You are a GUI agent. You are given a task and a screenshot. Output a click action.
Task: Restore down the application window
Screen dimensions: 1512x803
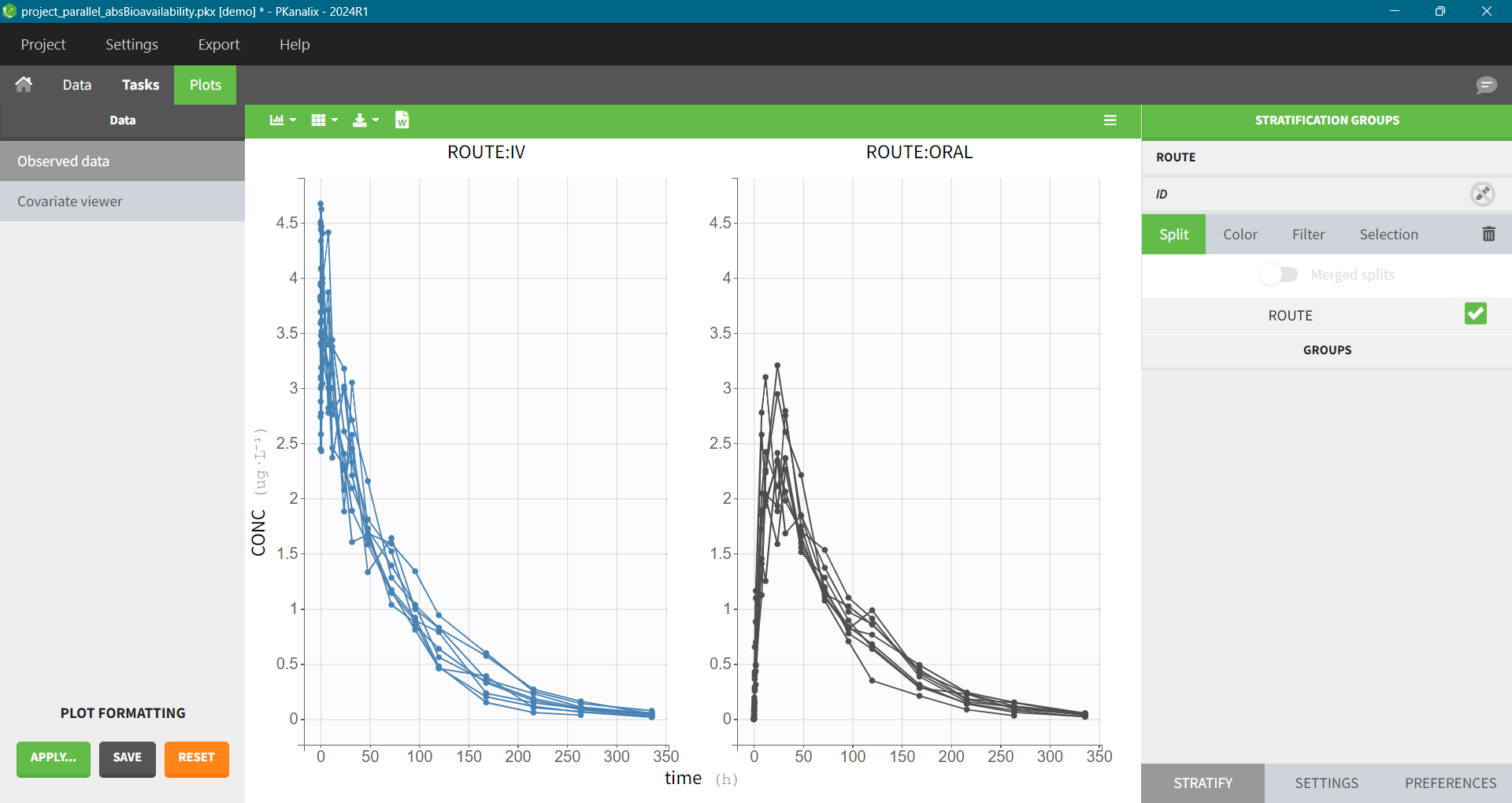[1440, 11]
